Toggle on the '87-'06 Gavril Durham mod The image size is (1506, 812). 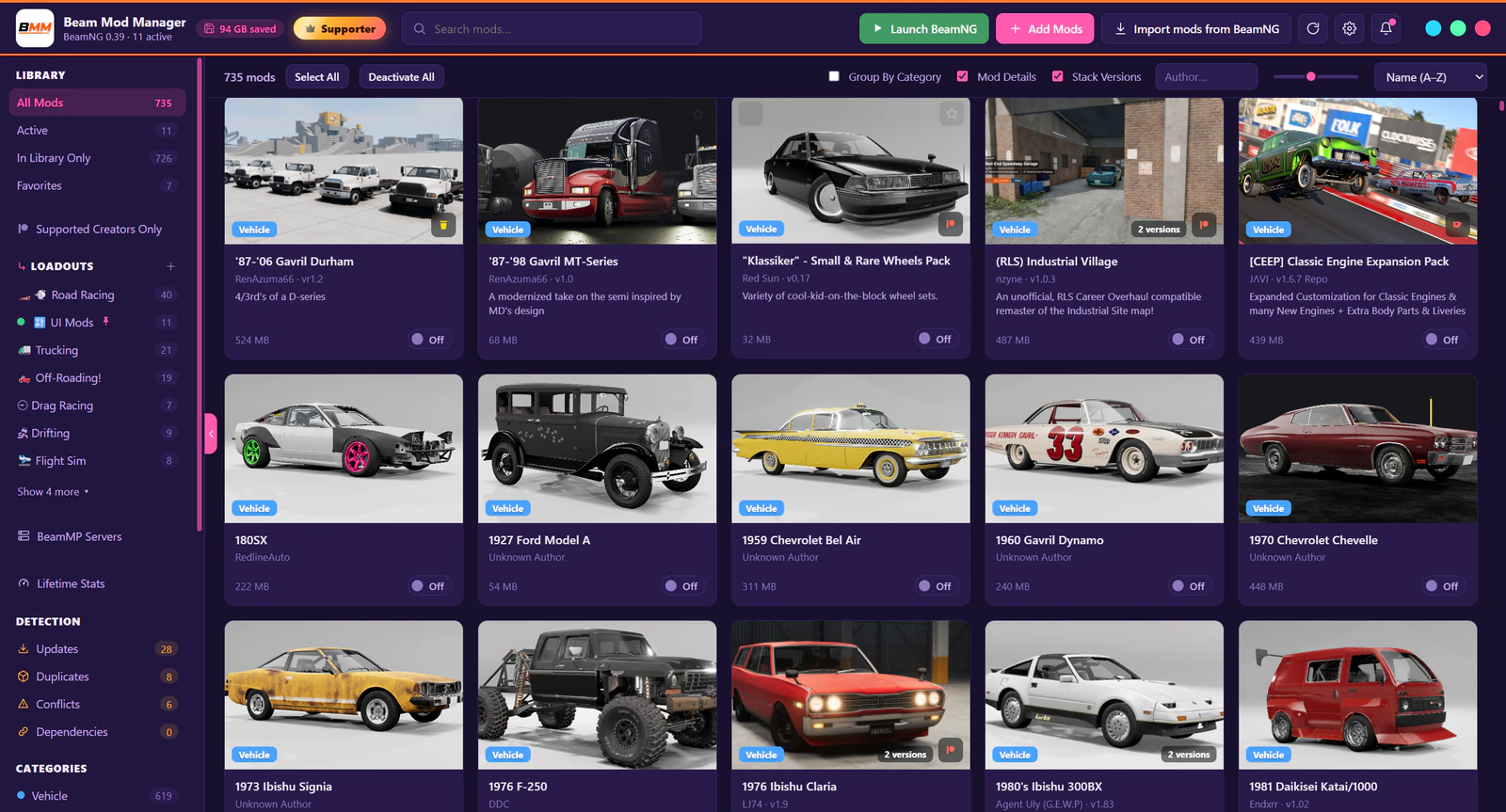point(428,340)
